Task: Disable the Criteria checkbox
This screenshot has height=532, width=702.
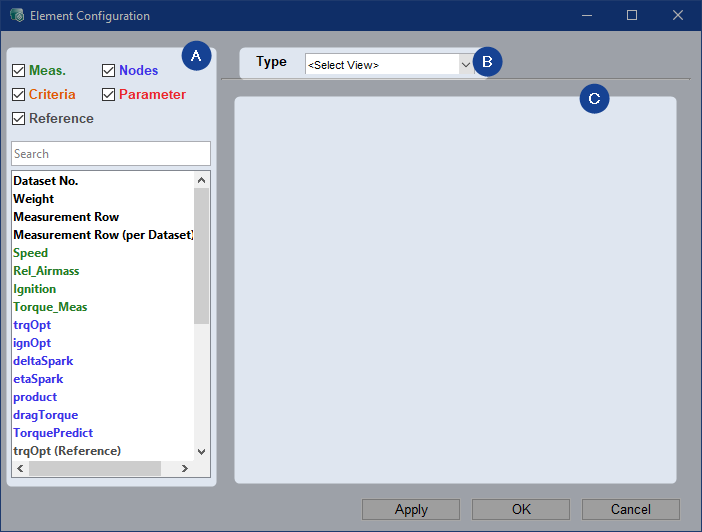Action: (x=19, y=95)
